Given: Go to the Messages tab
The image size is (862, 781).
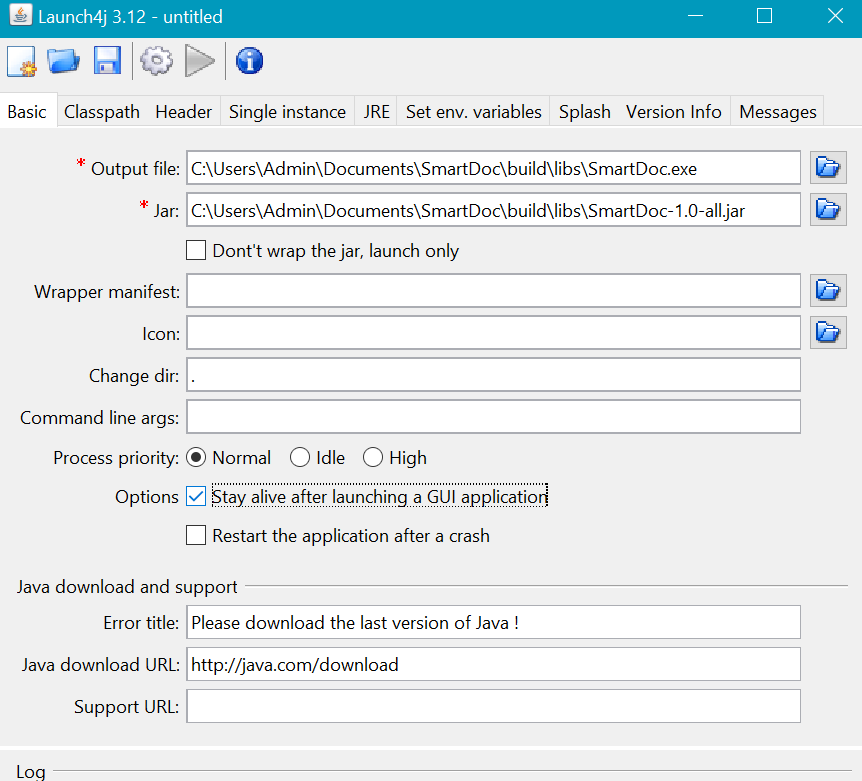Looking at the screenshot, I should pyautogui.click(x=778, y=112).
